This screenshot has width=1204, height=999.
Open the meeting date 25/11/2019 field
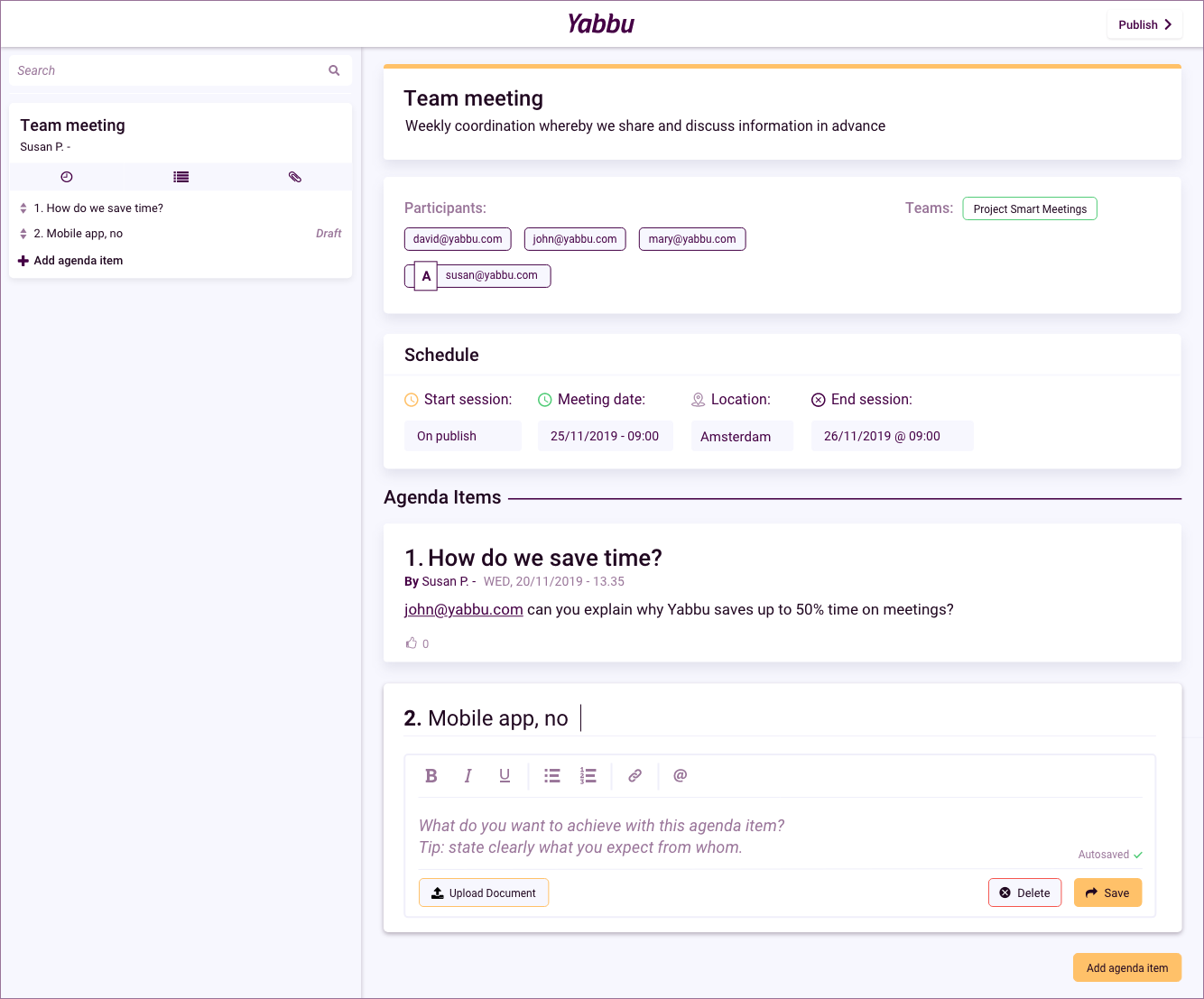coord(606,436)
